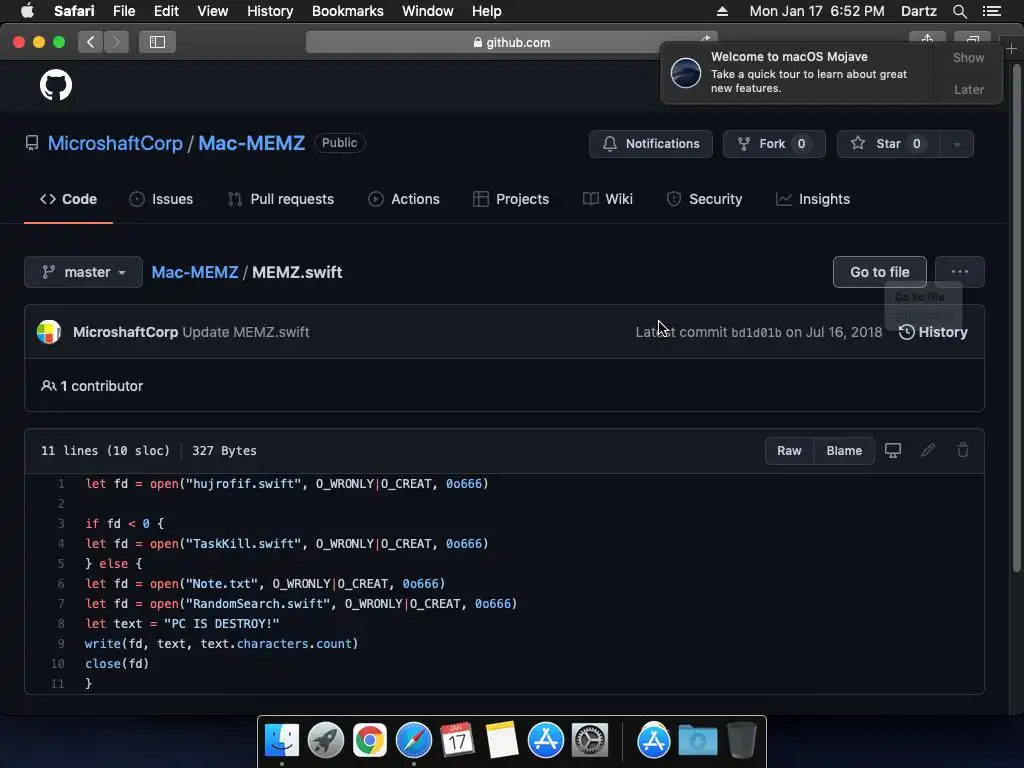View Raw file contents
1024x768 pixels.
point(790,451)
